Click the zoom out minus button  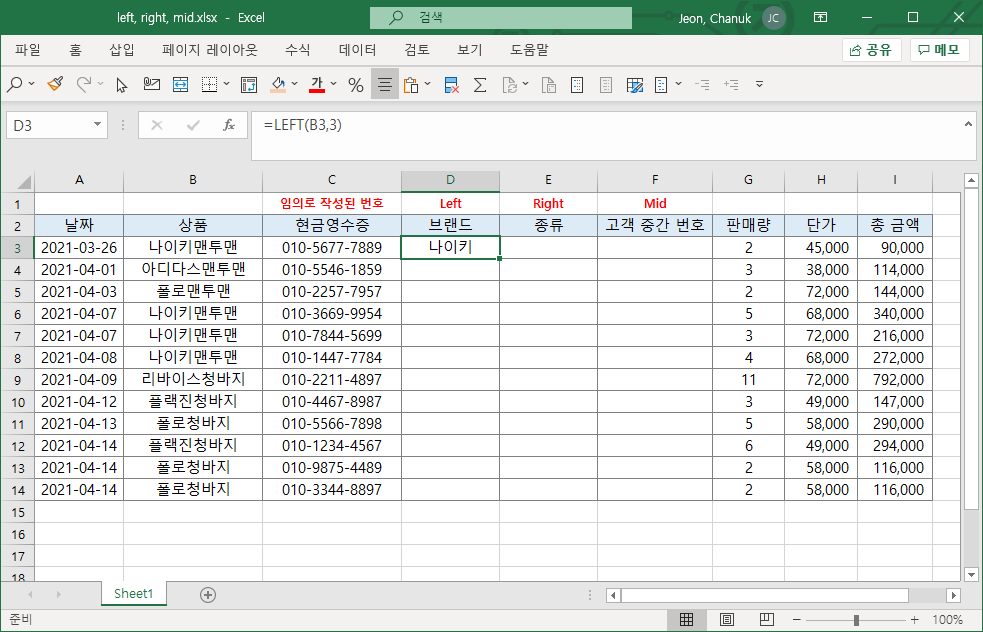tap(796, 620)
